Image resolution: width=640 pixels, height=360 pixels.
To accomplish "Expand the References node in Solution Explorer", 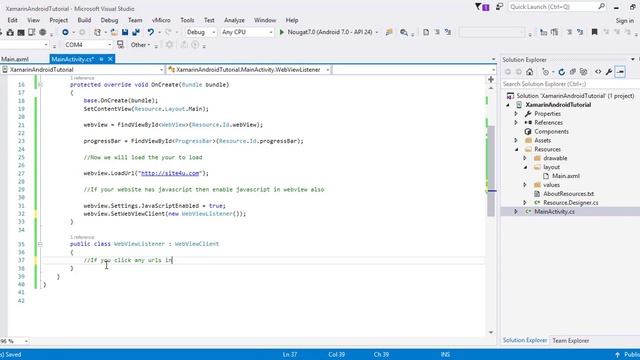I will click(516, 122).
